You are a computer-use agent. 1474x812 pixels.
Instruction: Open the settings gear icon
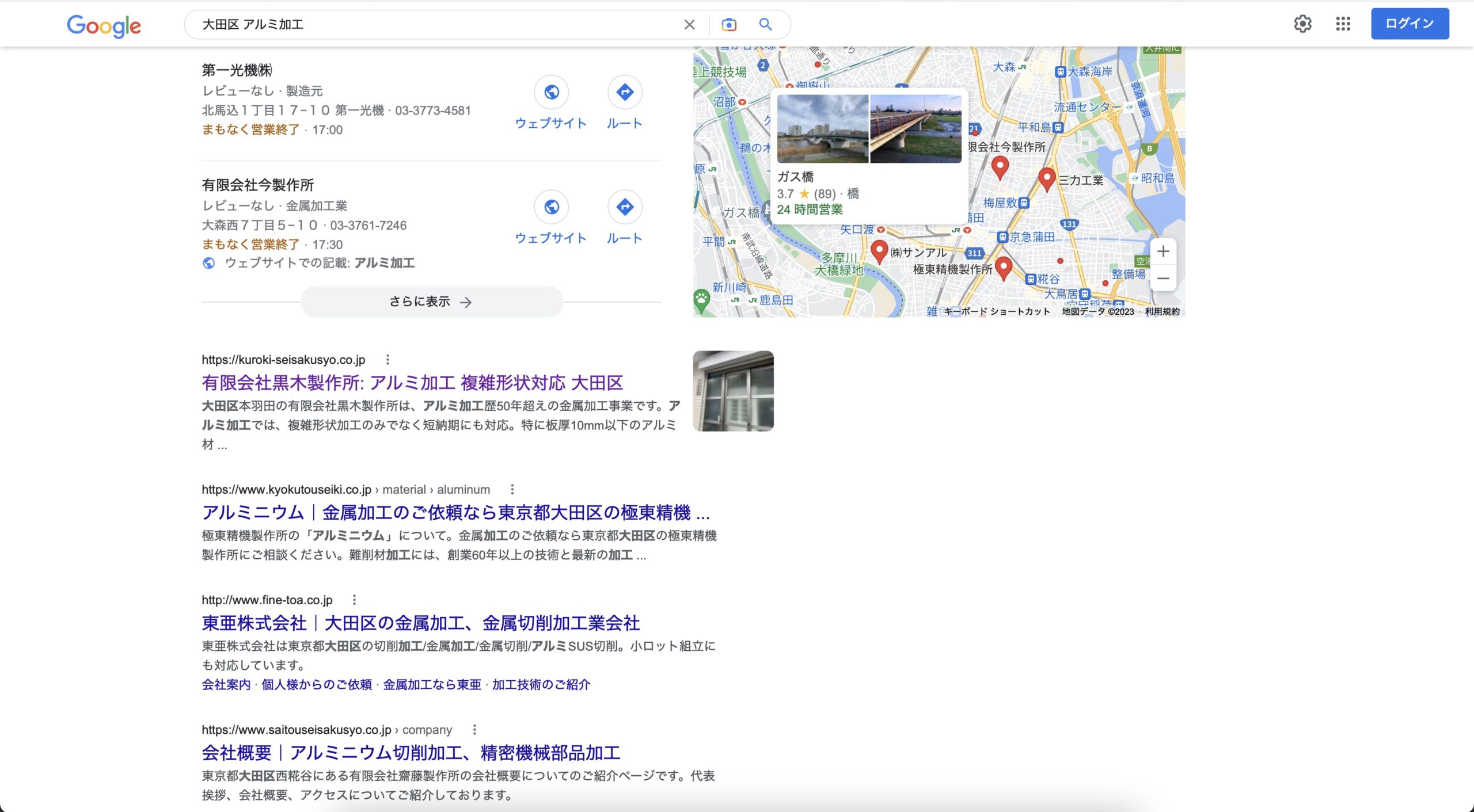[1302, 24]
